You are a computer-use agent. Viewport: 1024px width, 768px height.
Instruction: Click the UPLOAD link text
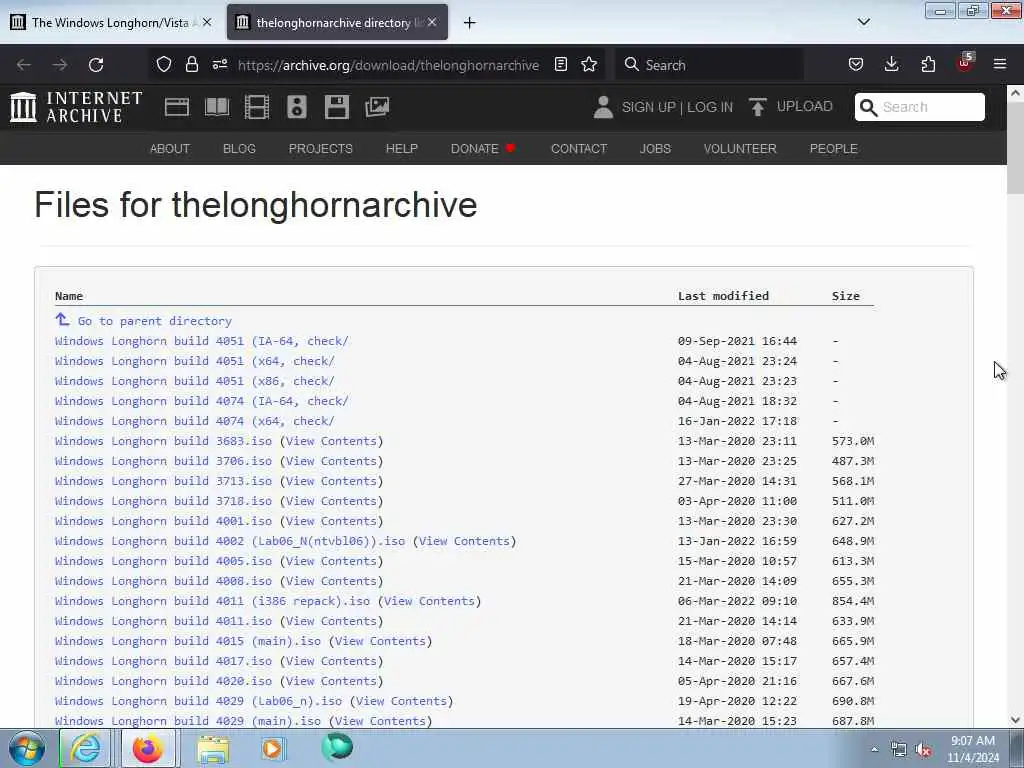click(x=805, y=106)
